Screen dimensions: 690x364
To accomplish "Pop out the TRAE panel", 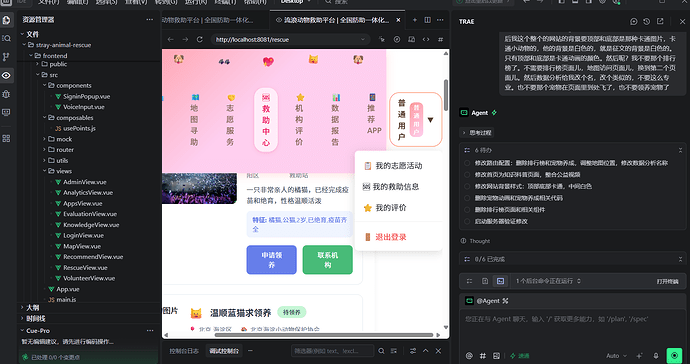I will [660, 21].
